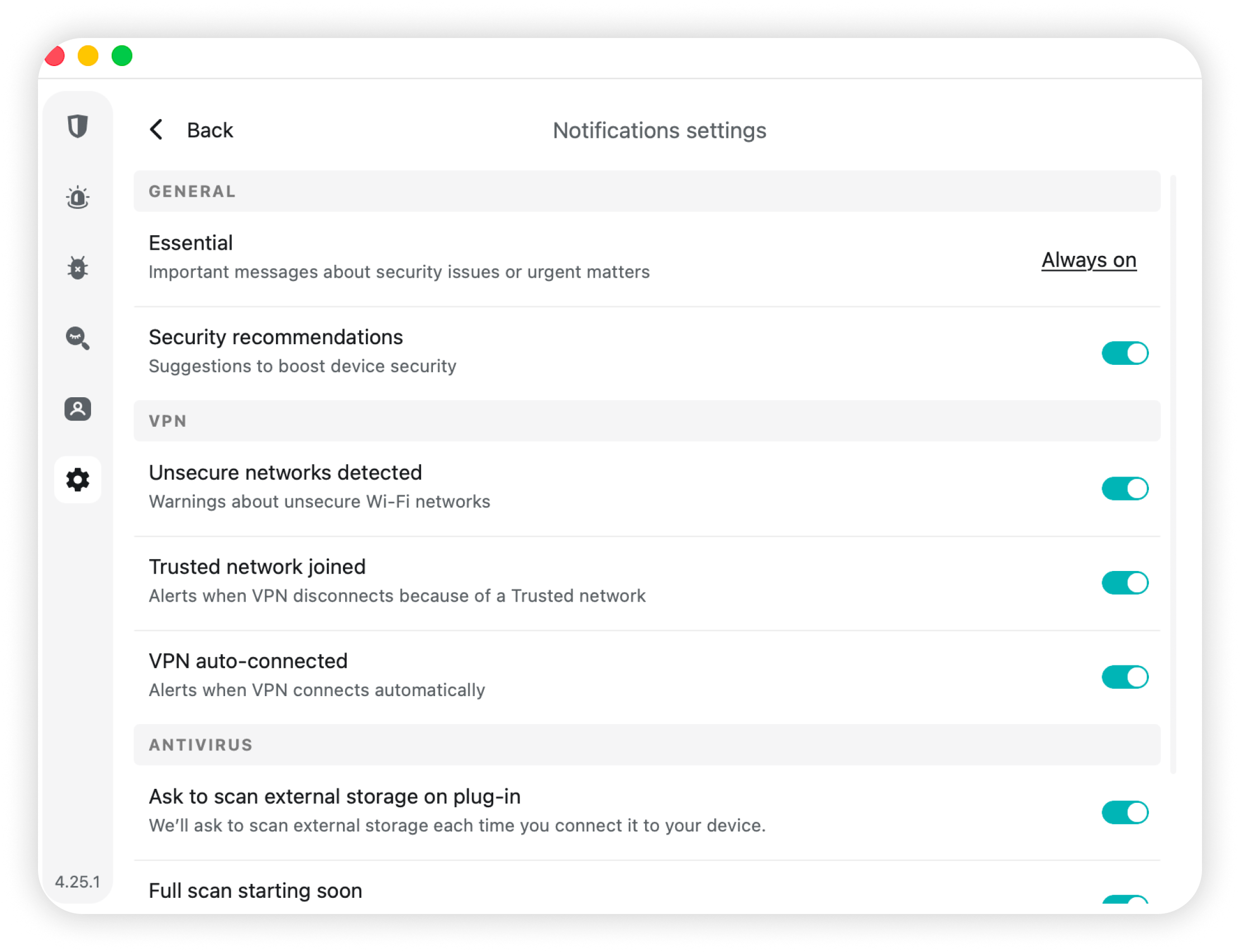Screen dimensions: 1240x952
Task: Open the shield protection tab in sidebar
Action: pos(78,126)
